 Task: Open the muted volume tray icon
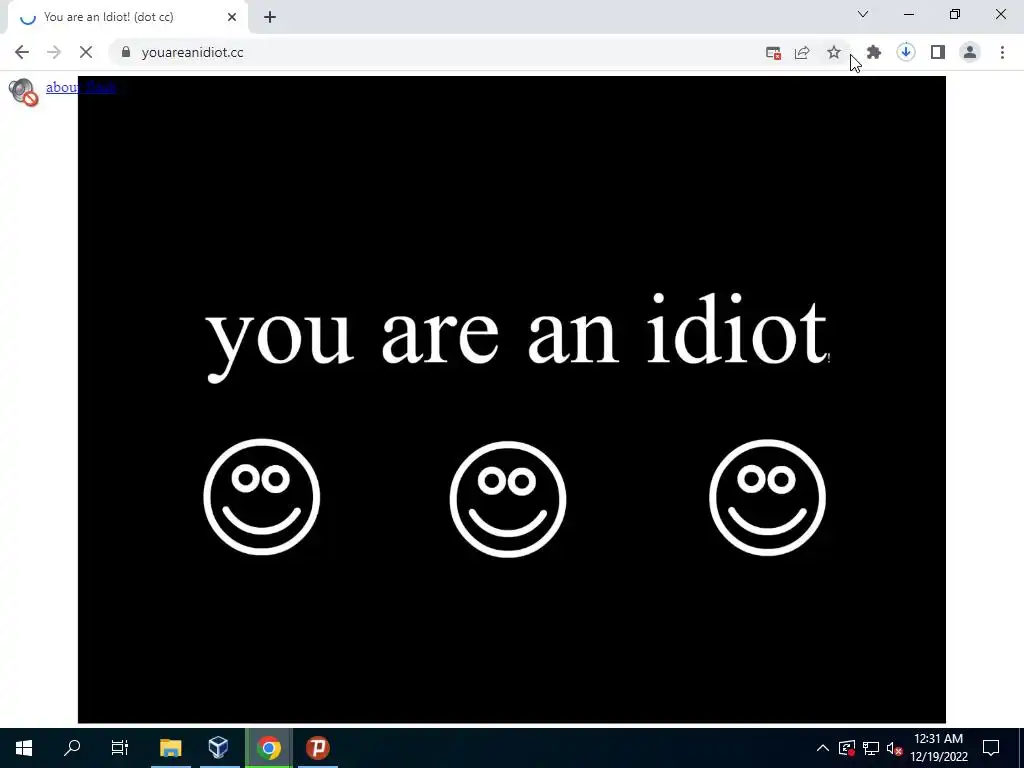(894, 748)
